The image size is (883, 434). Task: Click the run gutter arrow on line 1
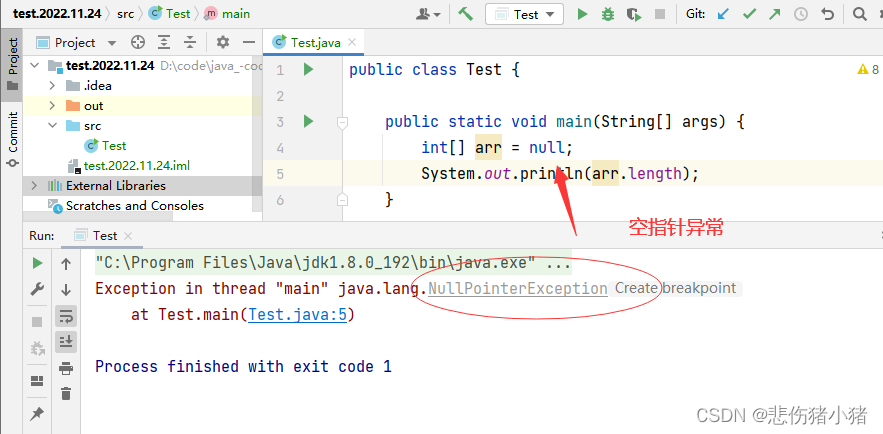click(309, 69)
